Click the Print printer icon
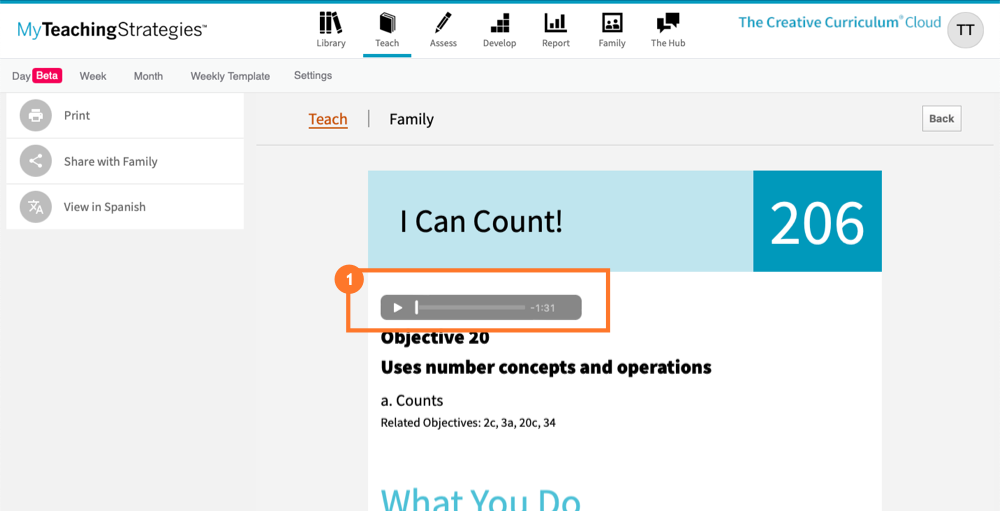This screenshot has height=511, width=1000. pos(36,116)
